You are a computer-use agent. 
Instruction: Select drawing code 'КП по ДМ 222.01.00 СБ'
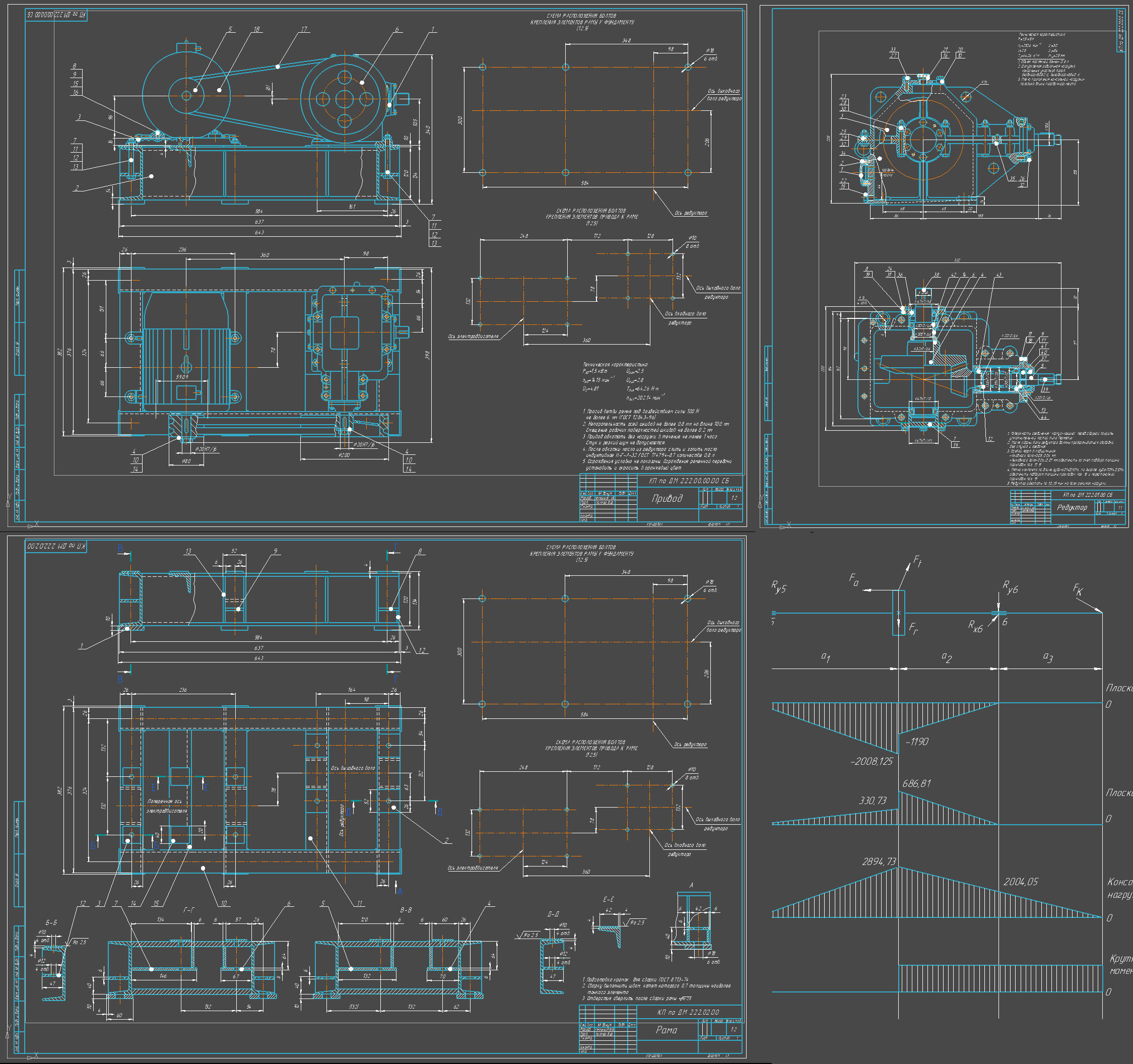point(1087,495)
